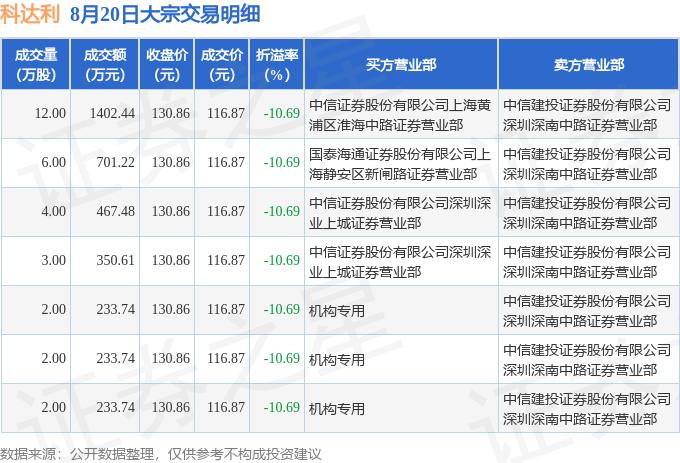Viewport: 680px width, 463px height.
Task: Select the 成交量(万股) column header
Action: click(36, 65)
